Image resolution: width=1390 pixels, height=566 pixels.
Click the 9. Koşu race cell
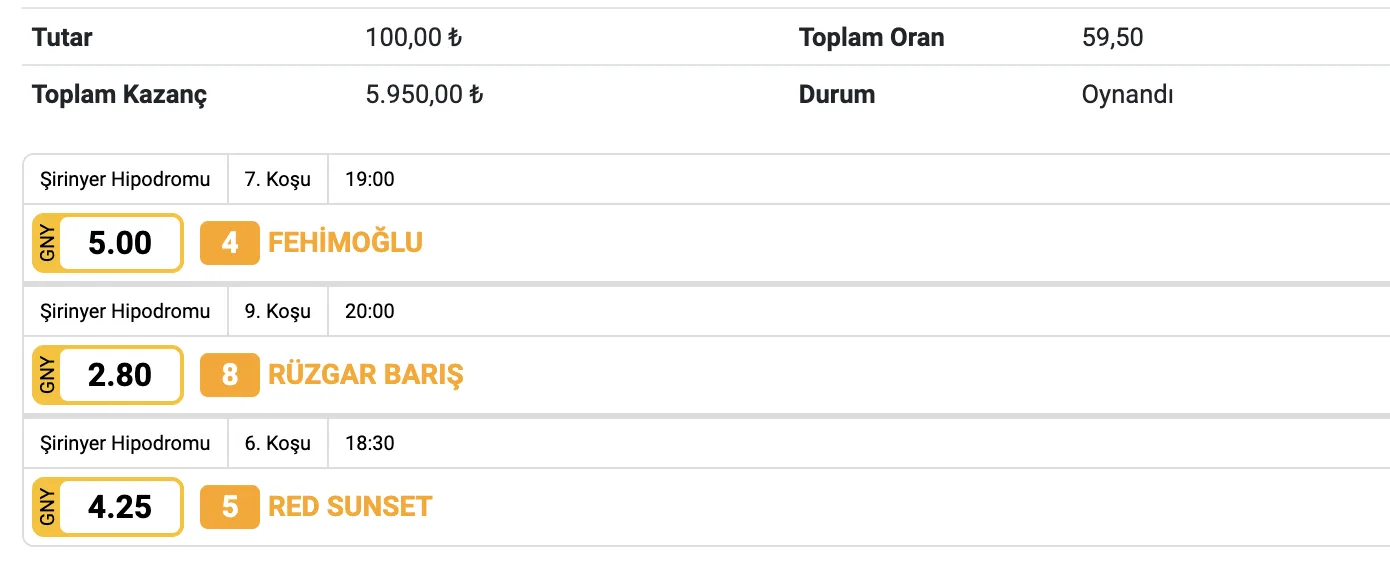point(277,312)
